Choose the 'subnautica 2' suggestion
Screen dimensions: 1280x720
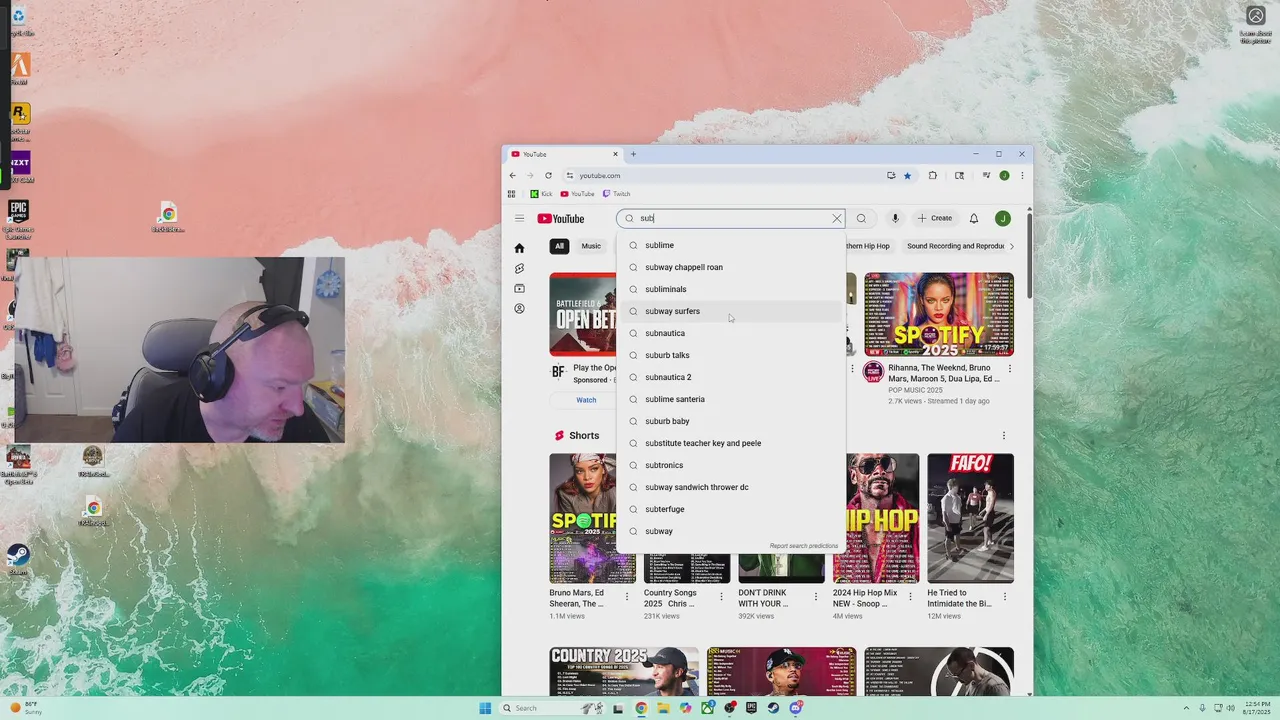coord(731,377)
